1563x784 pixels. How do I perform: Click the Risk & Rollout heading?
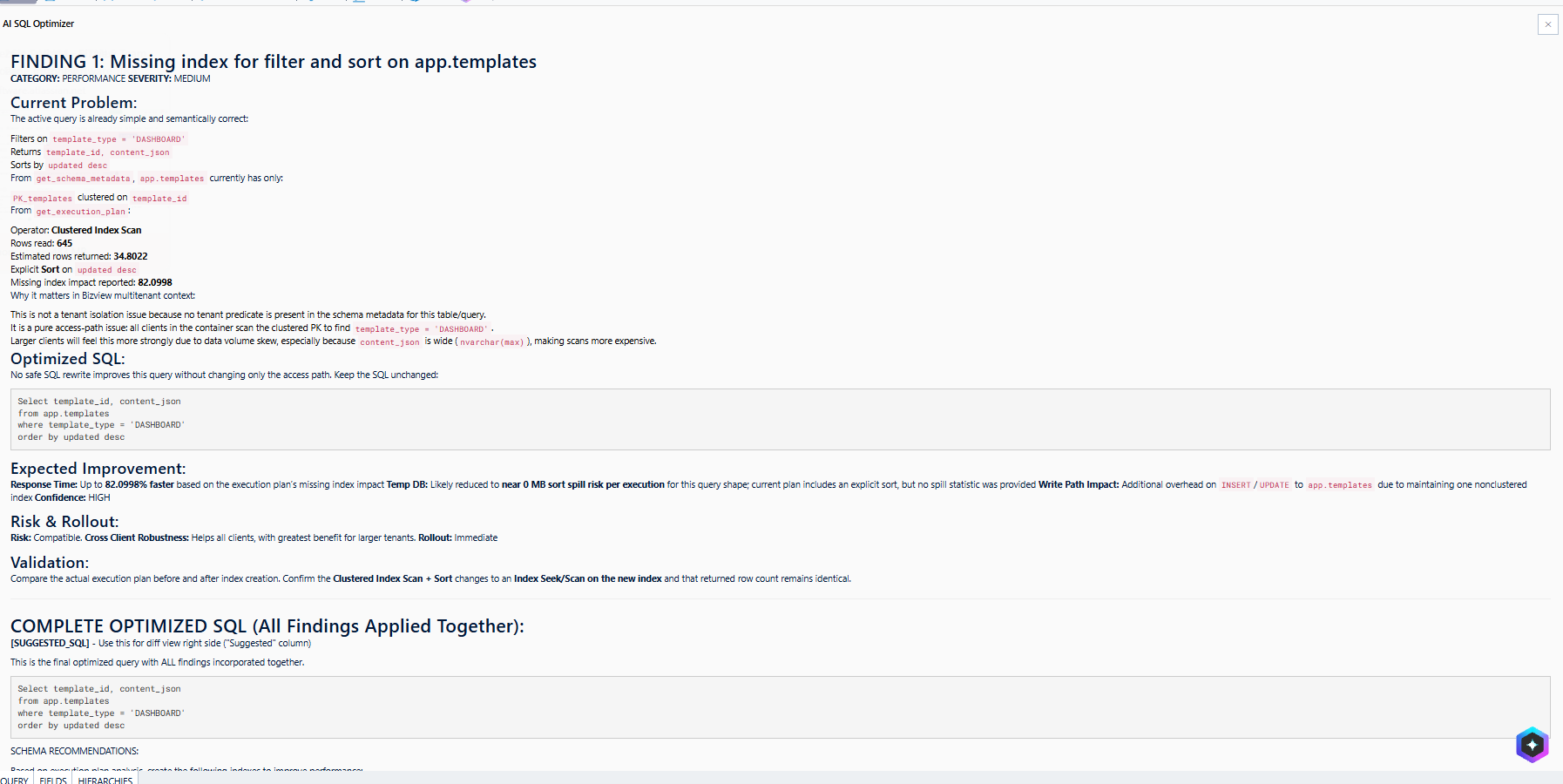coord(64,522)
